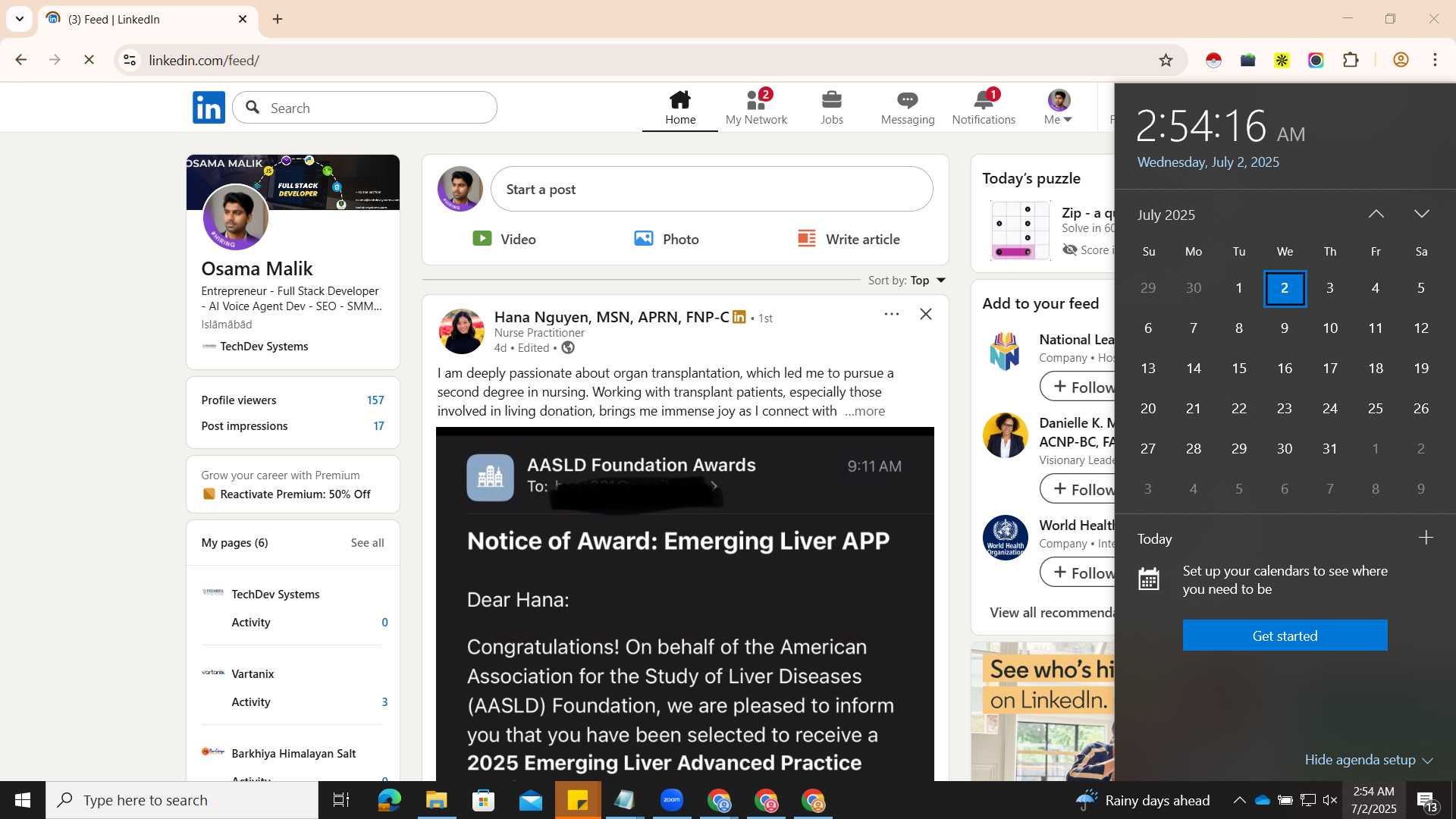This screenshot has width=1456, height=819.
Task: Open Hana Nguyen's profile picture
Action: coord(461,331)
